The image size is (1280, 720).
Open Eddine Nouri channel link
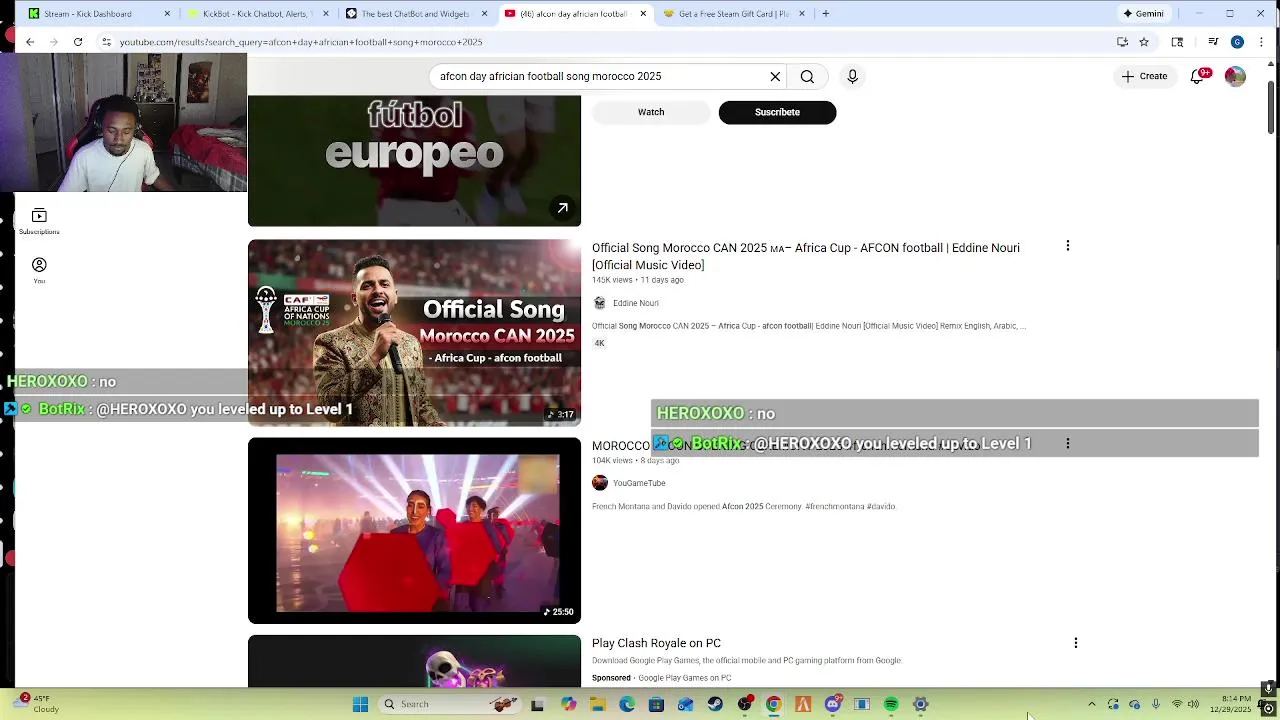635,303
